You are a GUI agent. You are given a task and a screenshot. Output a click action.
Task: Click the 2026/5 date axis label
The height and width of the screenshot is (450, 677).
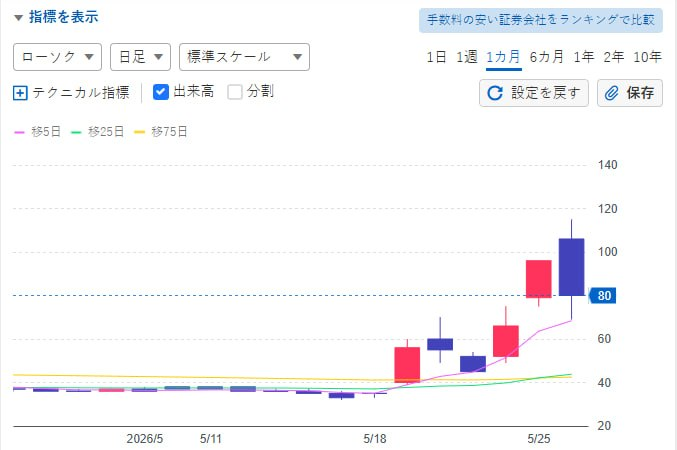pyautogui.click(x=145, y=439)
